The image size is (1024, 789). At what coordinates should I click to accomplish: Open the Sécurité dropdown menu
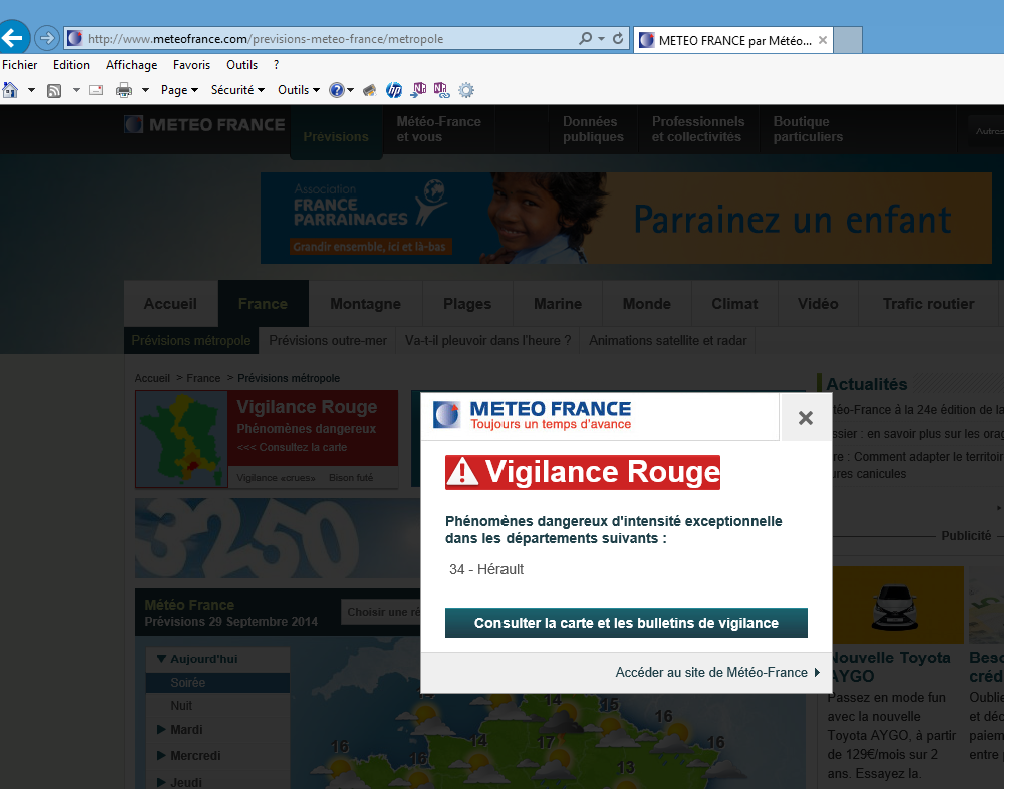coord(237,90)
